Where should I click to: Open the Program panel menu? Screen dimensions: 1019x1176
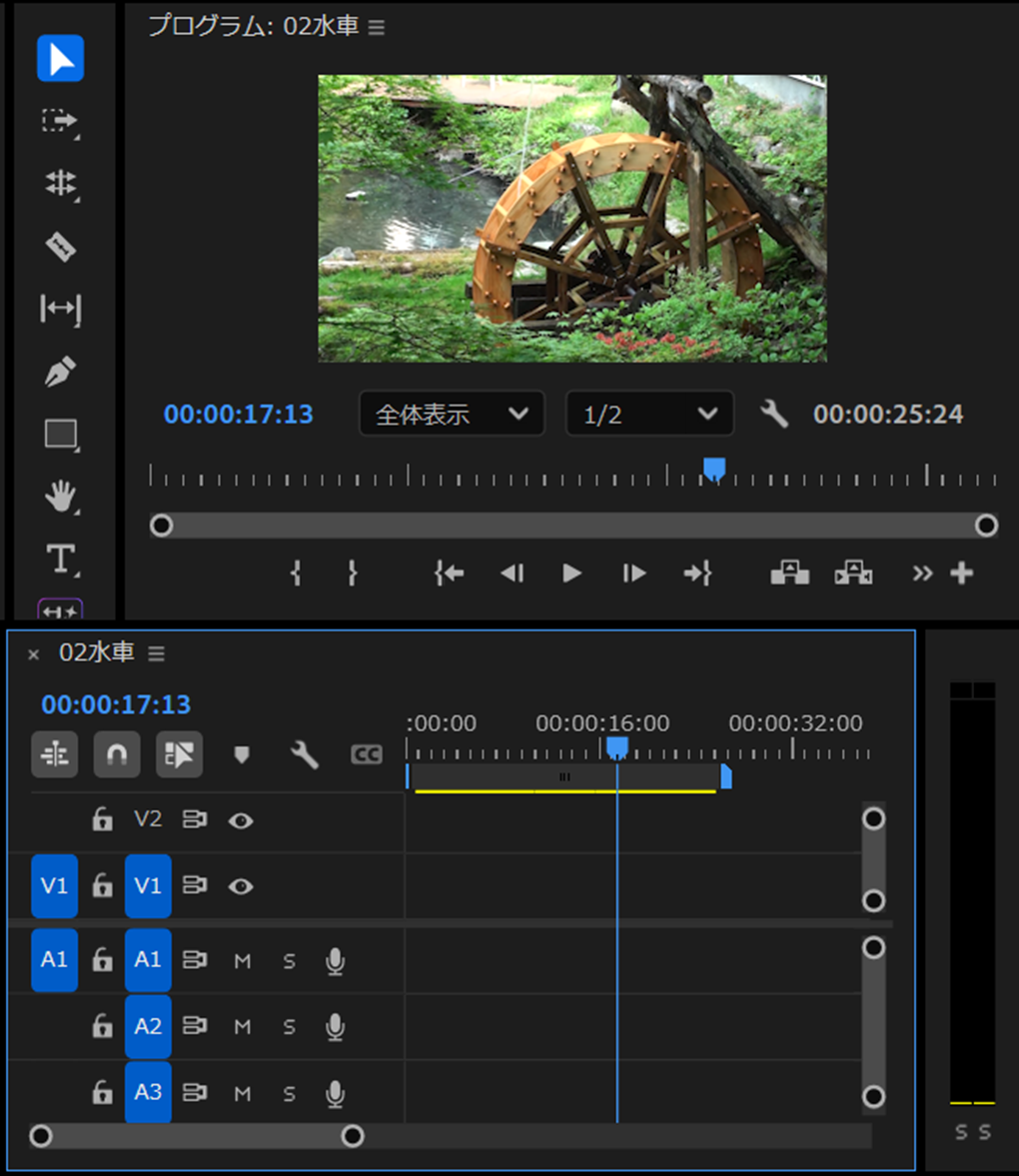coord(375,27)
